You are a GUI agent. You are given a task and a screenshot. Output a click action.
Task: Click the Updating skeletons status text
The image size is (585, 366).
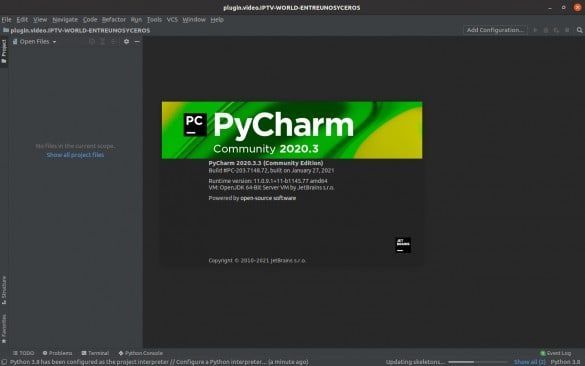tap(415, 362)
